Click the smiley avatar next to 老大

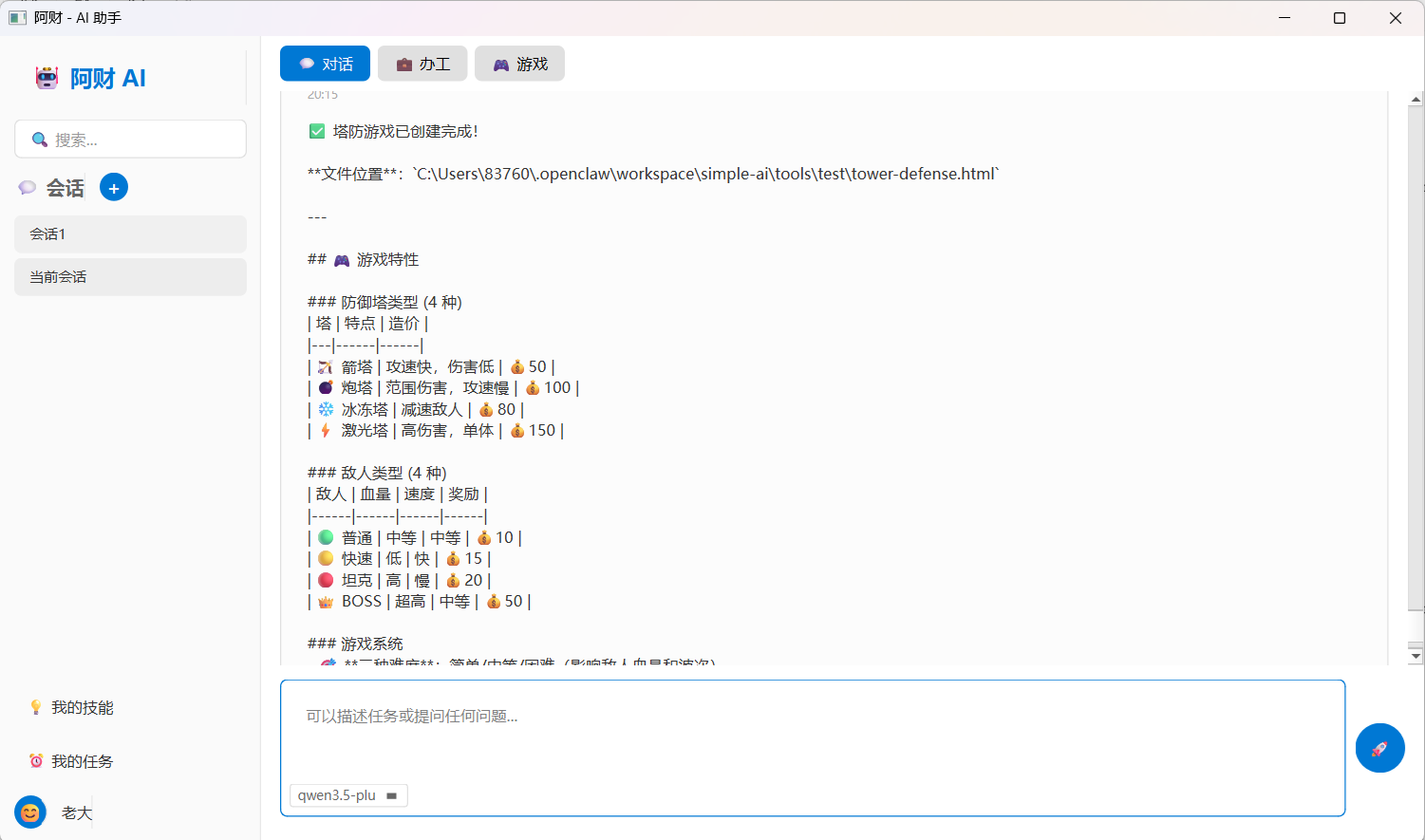coord(29,812)
